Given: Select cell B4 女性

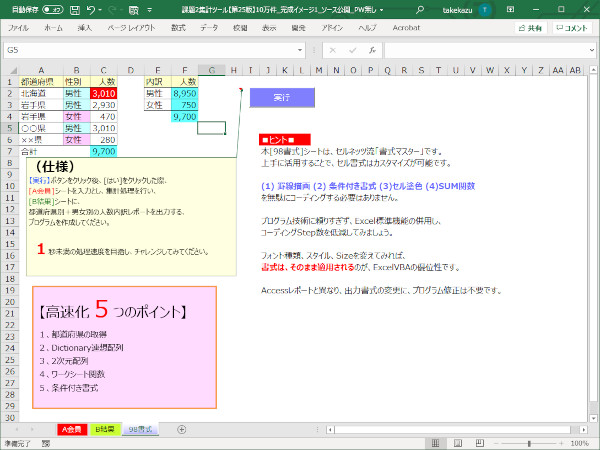Looking at the screenshot, I should pyautogui.click(x=77, y=117).
